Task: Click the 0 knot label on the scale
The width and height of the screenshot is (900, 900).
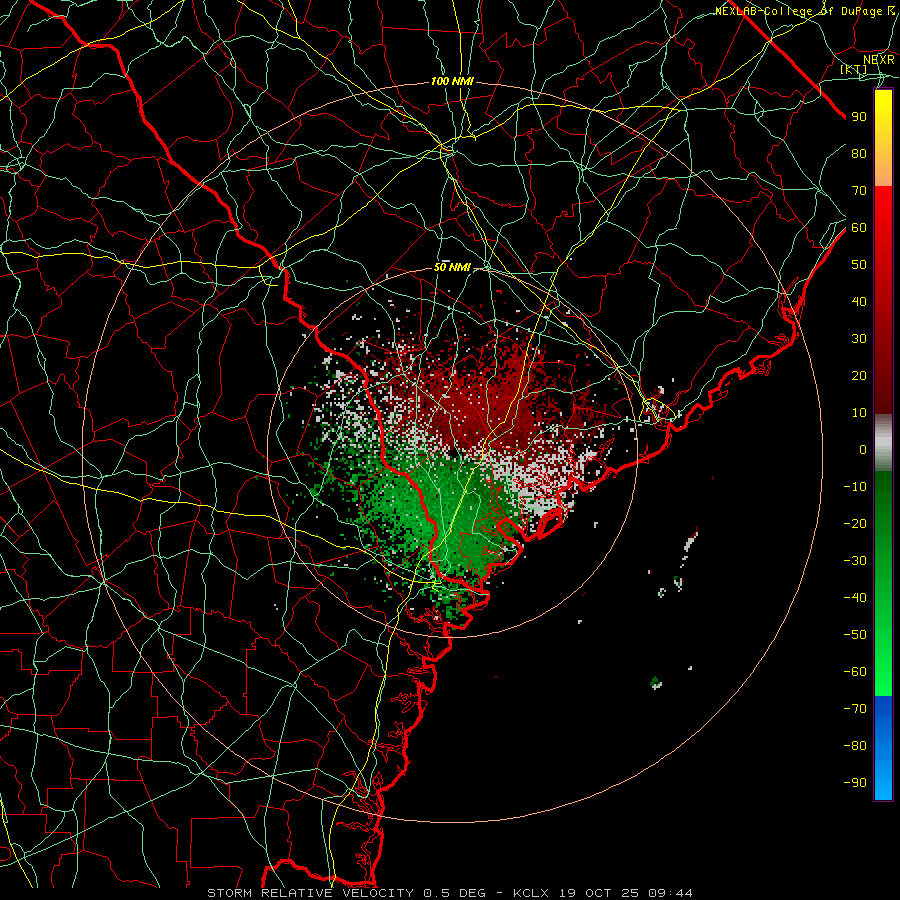Action: [863, 449]
